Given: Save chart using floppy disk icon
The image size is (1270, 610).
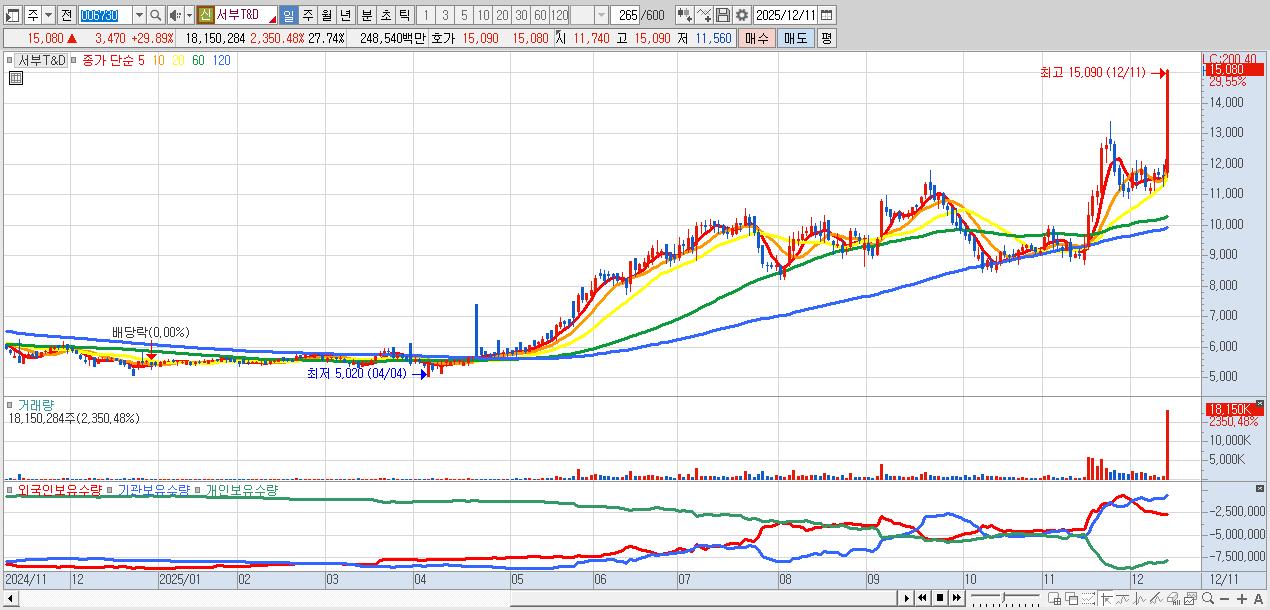Looking at the screenshot, I should point(723,15).
